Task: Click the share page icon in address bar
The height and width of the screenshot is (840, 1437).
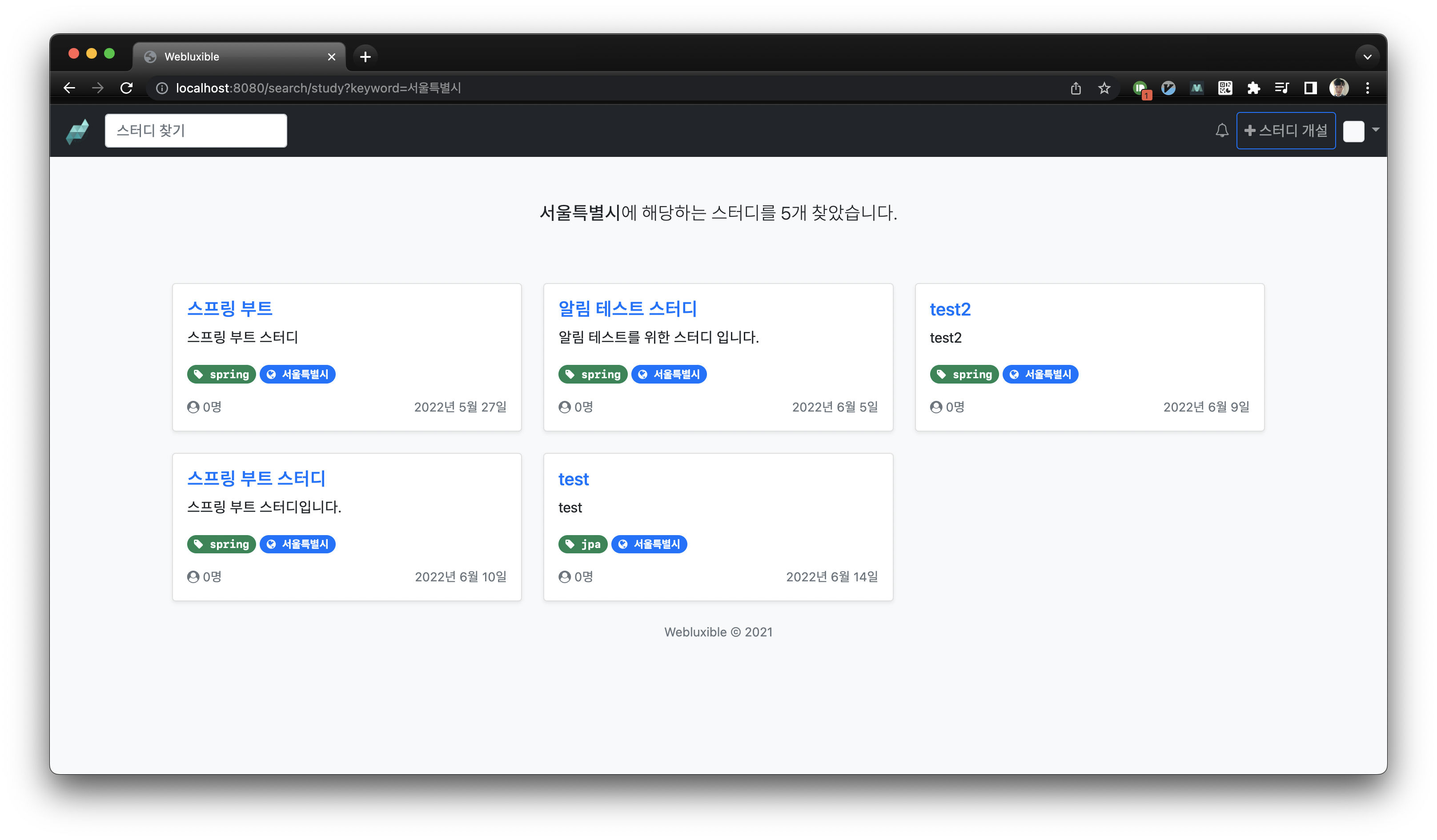Action: (x=1076, y=88)
